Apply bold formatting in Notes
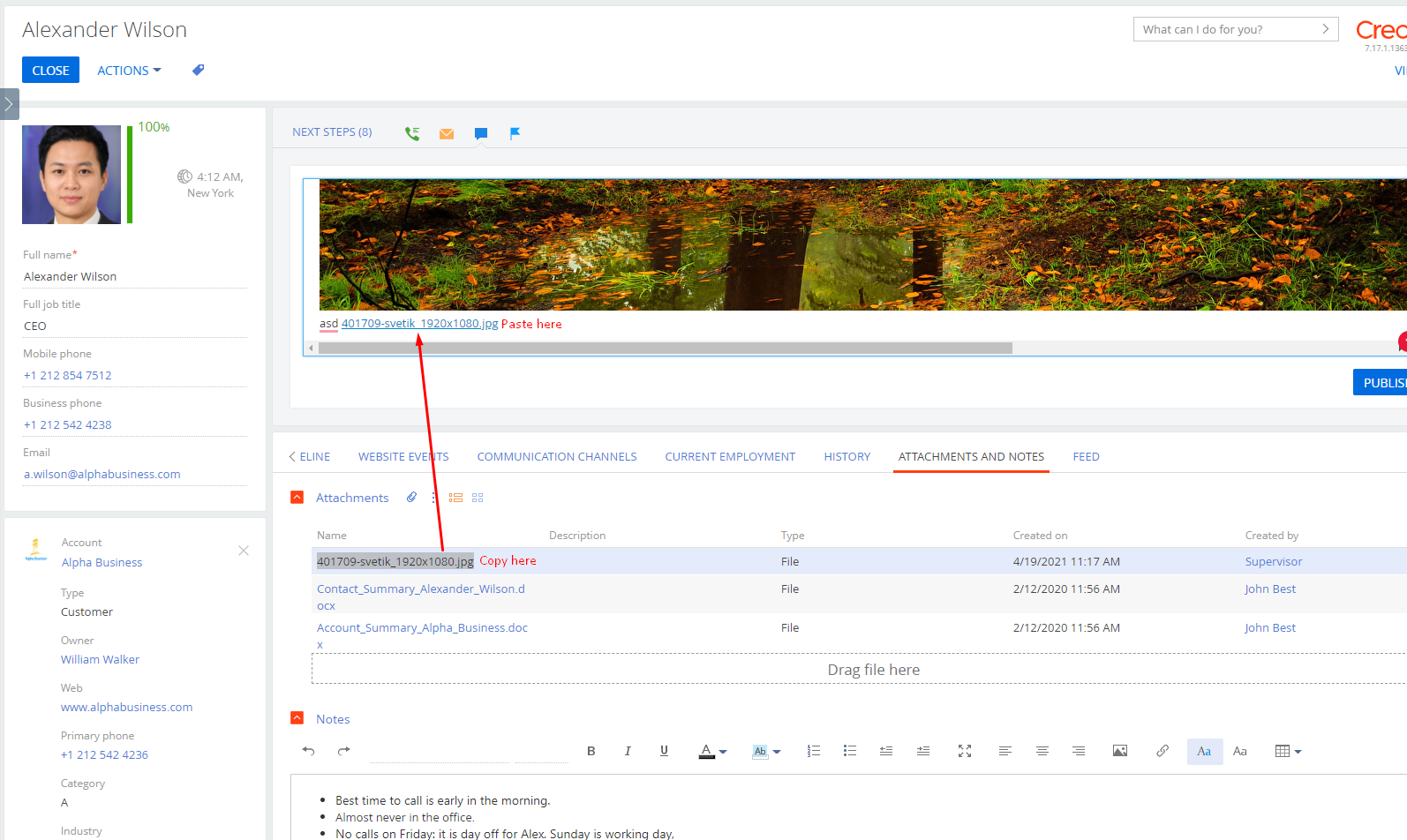This screenshot has height=840, width=1407. click(591, 751)
